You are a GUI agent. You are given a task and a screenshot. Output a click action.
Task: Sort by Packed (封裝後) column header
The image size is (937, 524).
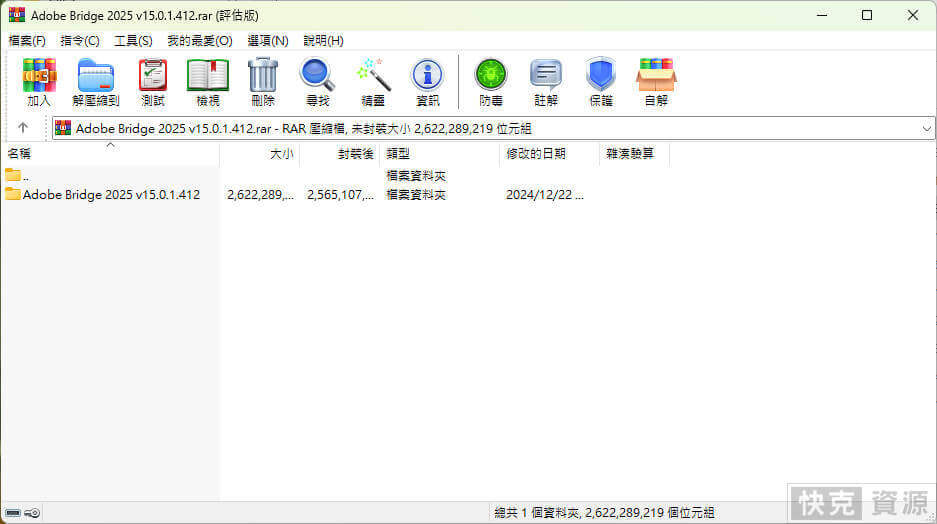tap(339, 154)
